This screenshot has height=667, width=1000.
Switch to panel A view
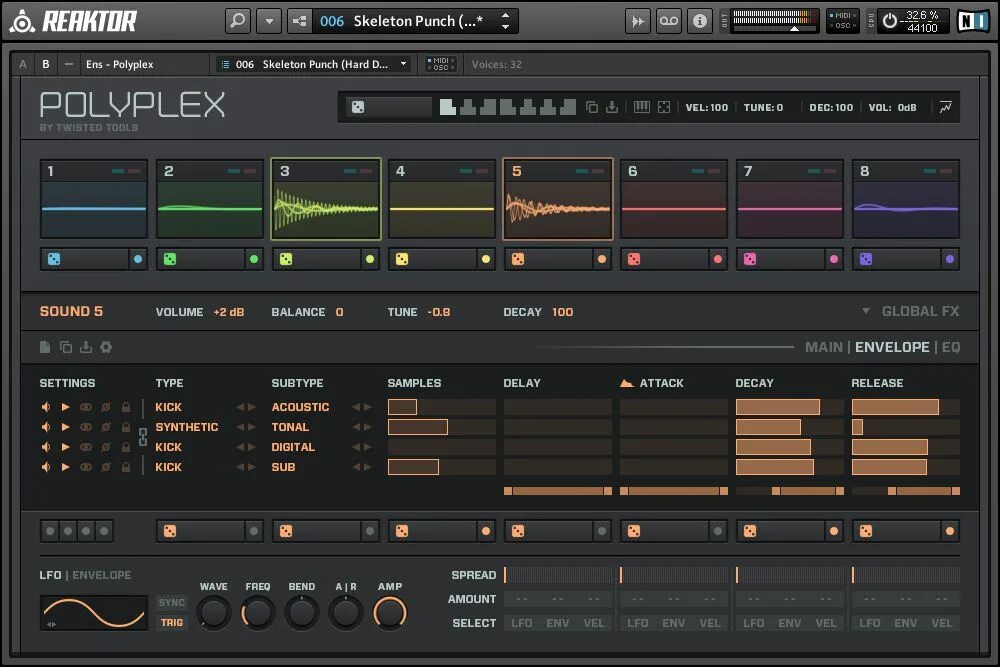tap(23, 64)
